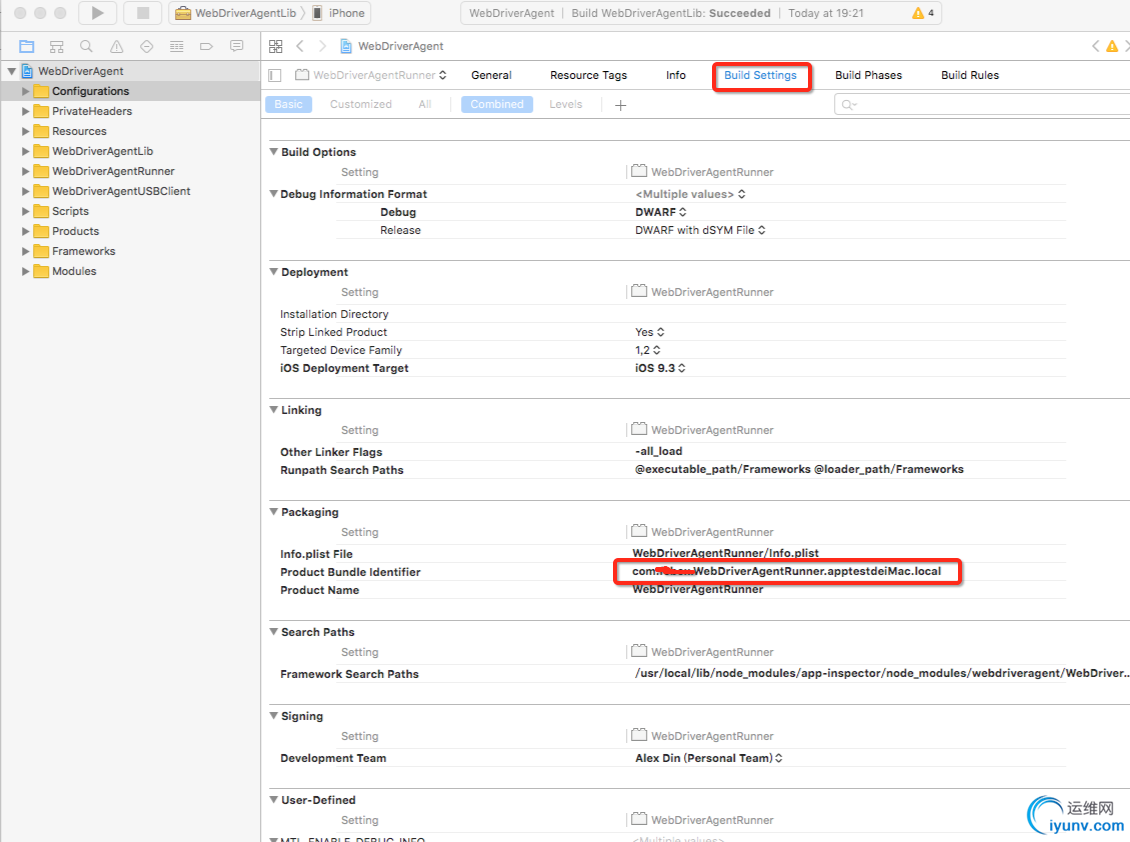Select the WebDriverAgentUSBClient folder
The image size is (1130, 842).
coord(121,191)
